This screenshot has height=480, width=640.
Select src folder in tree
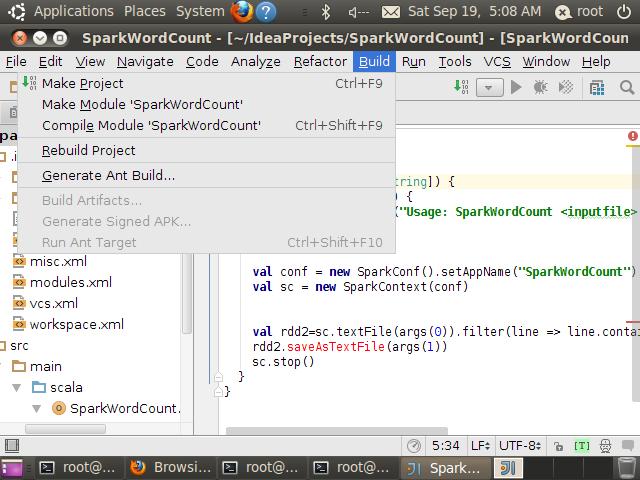tap(19, 346)
